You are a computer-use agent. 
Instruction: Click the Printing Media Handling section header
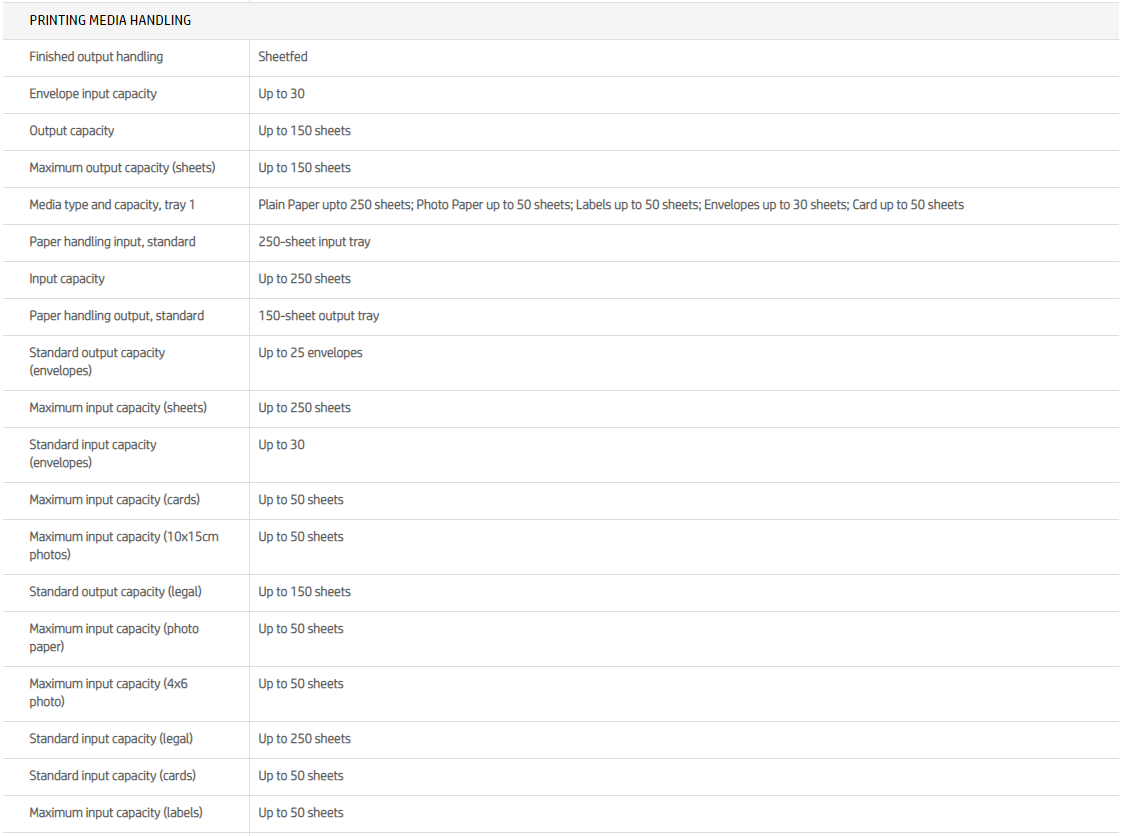110,20
